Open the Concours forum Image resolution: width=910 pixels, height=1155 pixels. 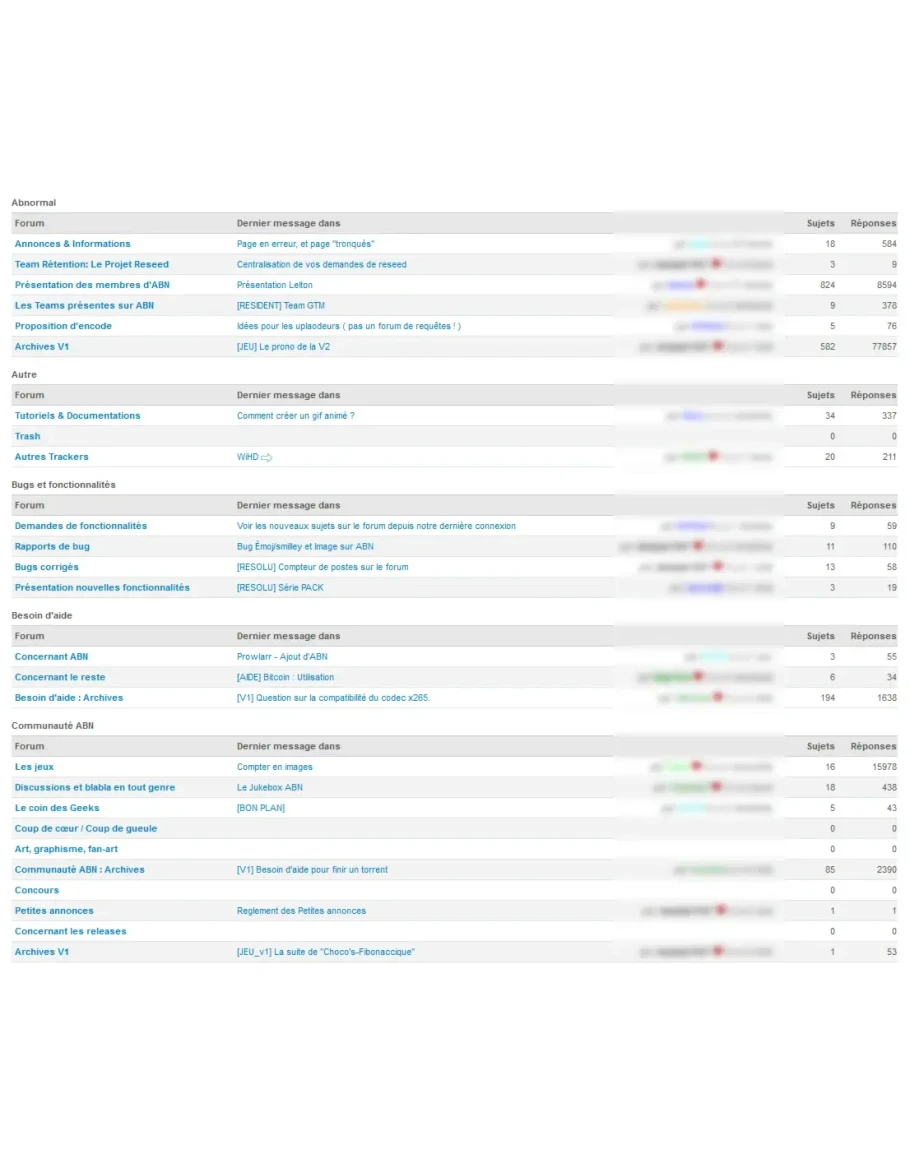[36, 890]
